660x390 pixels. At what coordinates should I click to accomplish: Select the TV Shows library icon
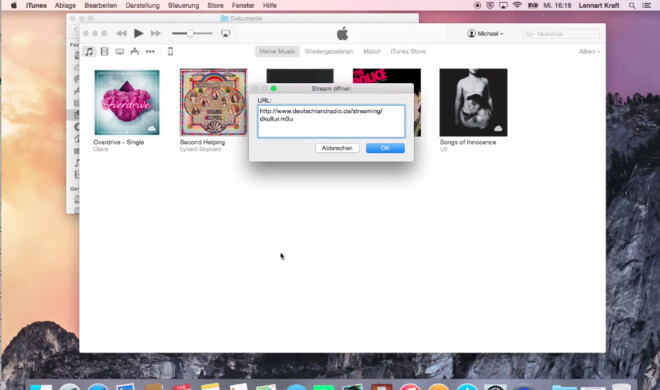[120, 51]
